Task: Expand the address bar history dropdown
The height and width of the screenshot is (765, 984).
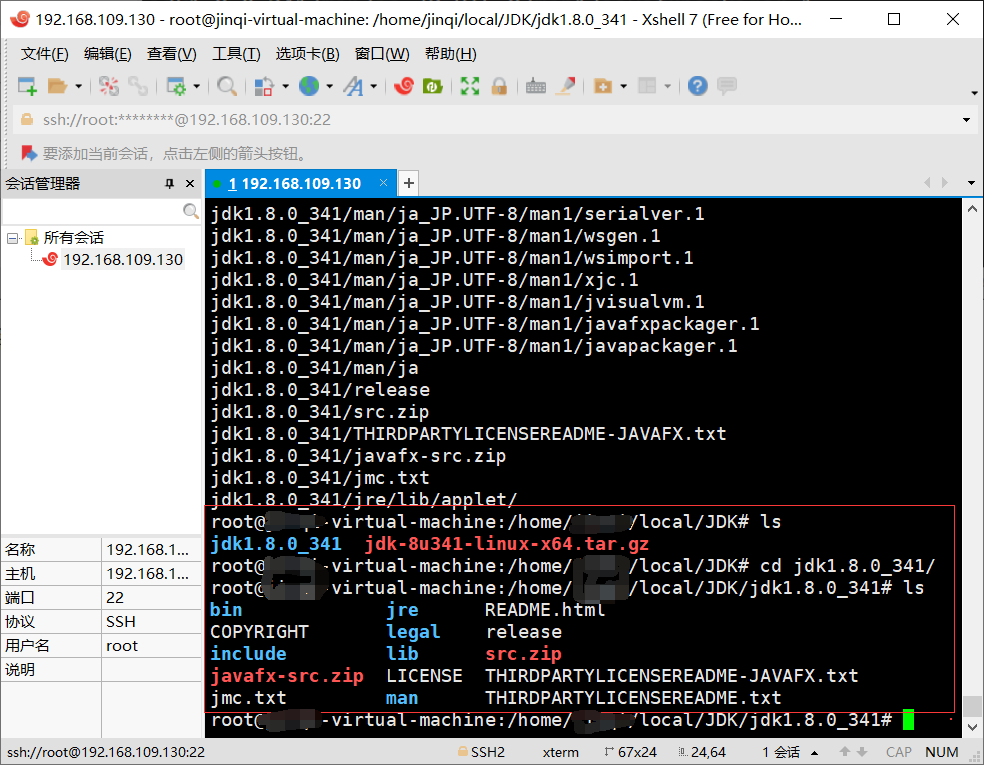Action: [x=966, y=120]
